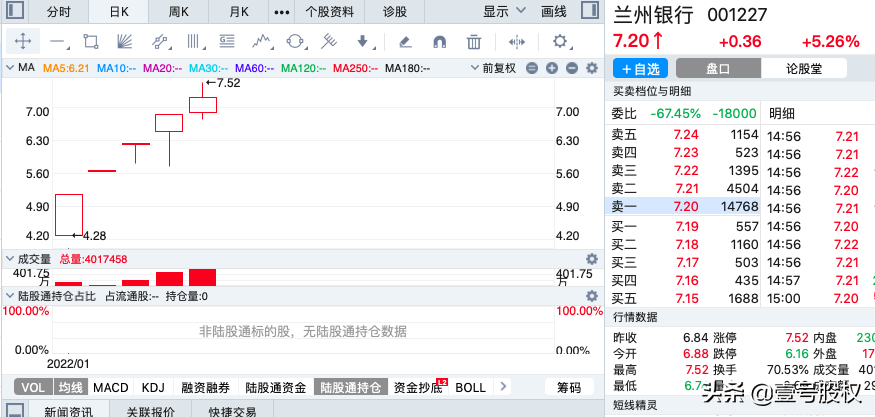This screenshot has height=417, width=875.
Task: Switch to the 分时 tab
Action: tap(59, 12)
